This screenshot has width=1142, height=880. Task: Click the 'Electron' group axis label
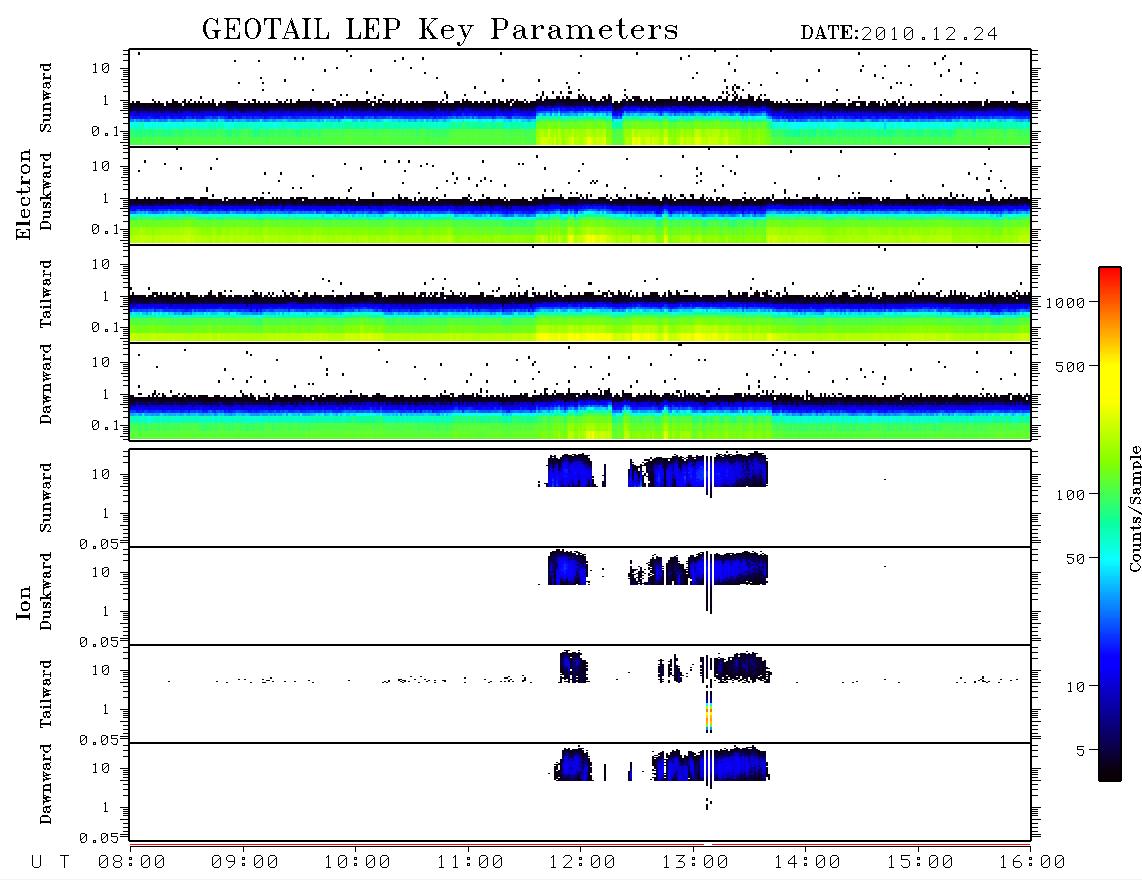coord(23,195)
